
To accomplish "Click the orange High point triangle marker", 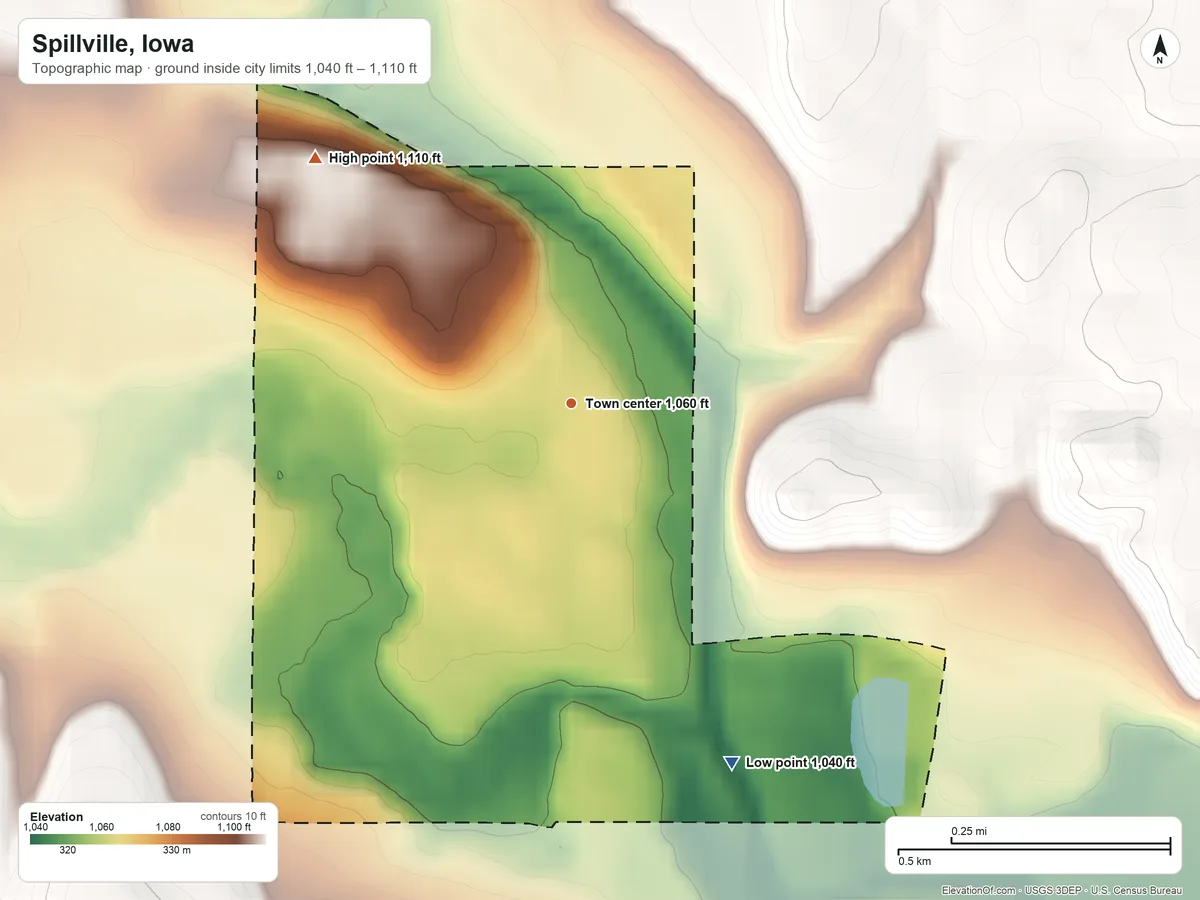I will pos(315,157).
